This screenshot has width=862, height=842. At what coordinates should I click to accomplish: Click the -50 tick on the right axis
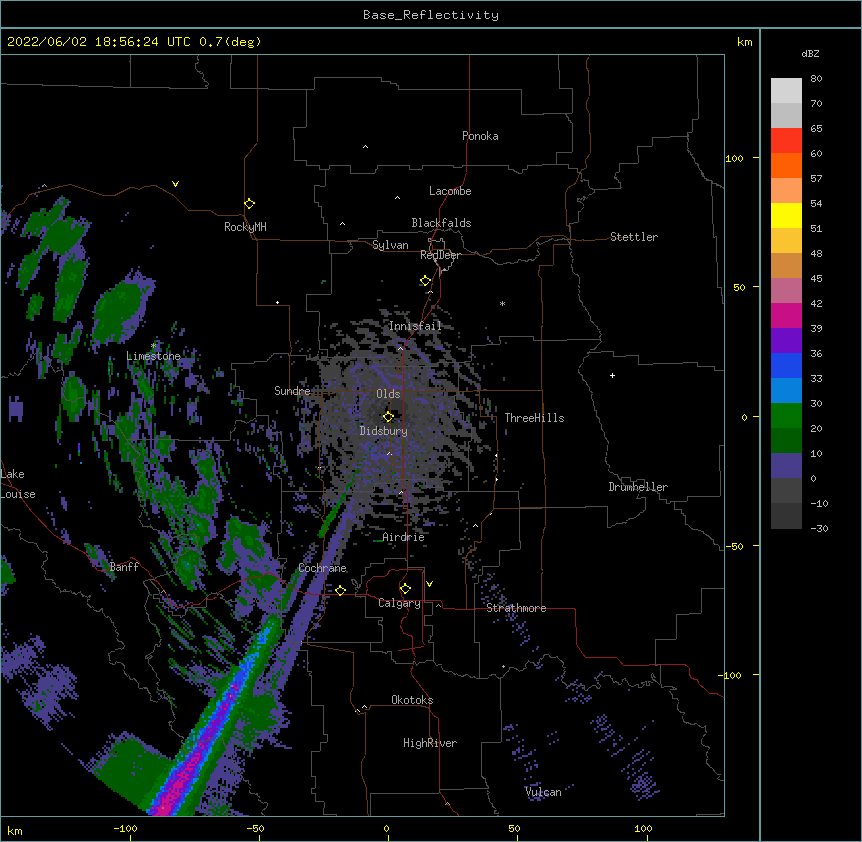coord(734,546)
